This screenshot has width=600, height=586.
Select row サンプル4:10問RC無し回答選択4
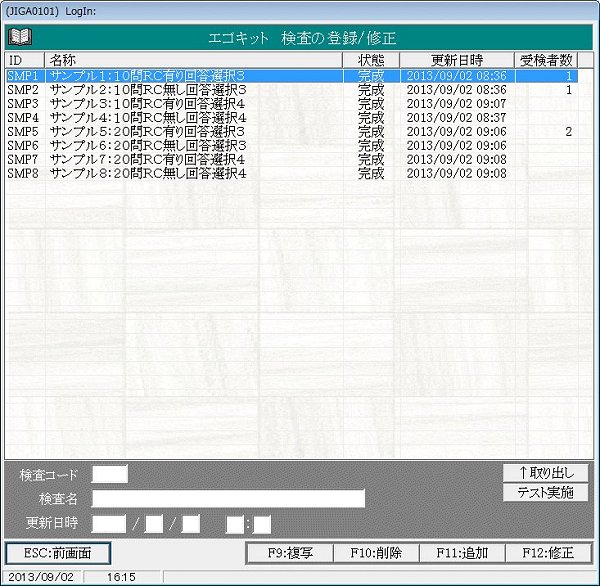pyautogui.click(x=292, y=118)
